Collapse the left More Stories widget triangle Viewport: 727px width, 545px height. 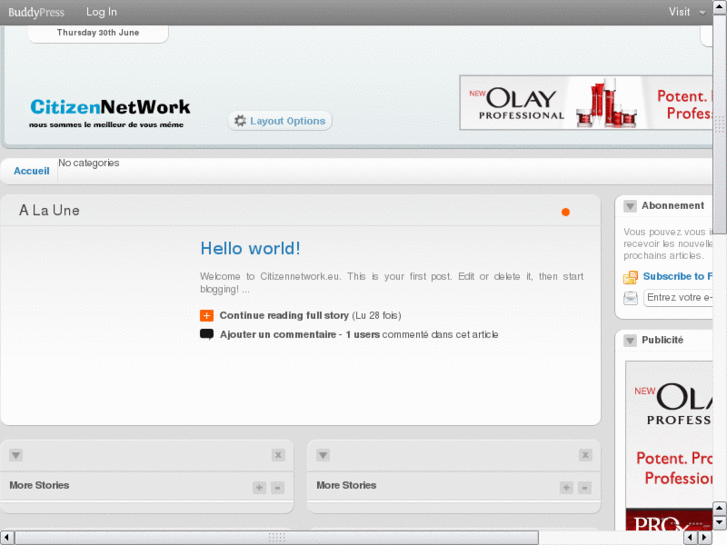16,455
